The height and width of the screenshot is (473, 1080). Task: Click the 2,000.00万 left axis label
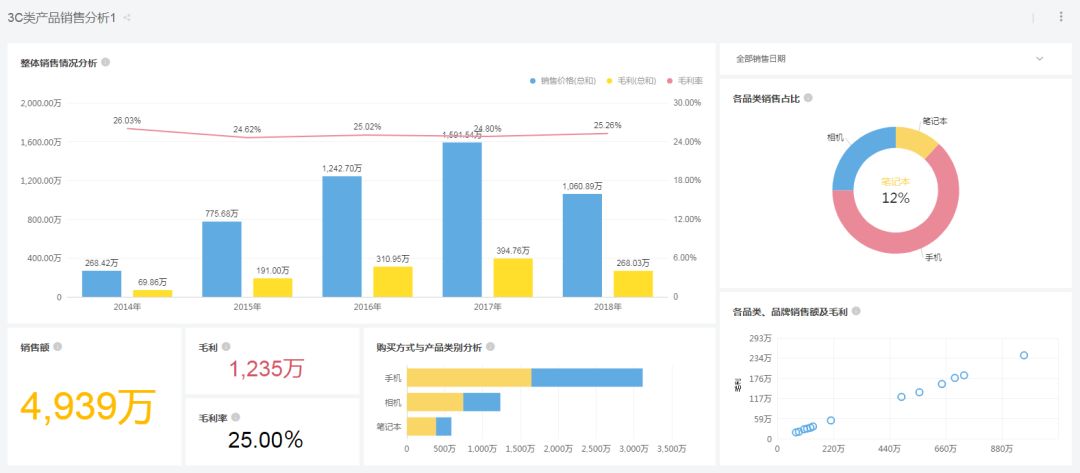point(41,103)
